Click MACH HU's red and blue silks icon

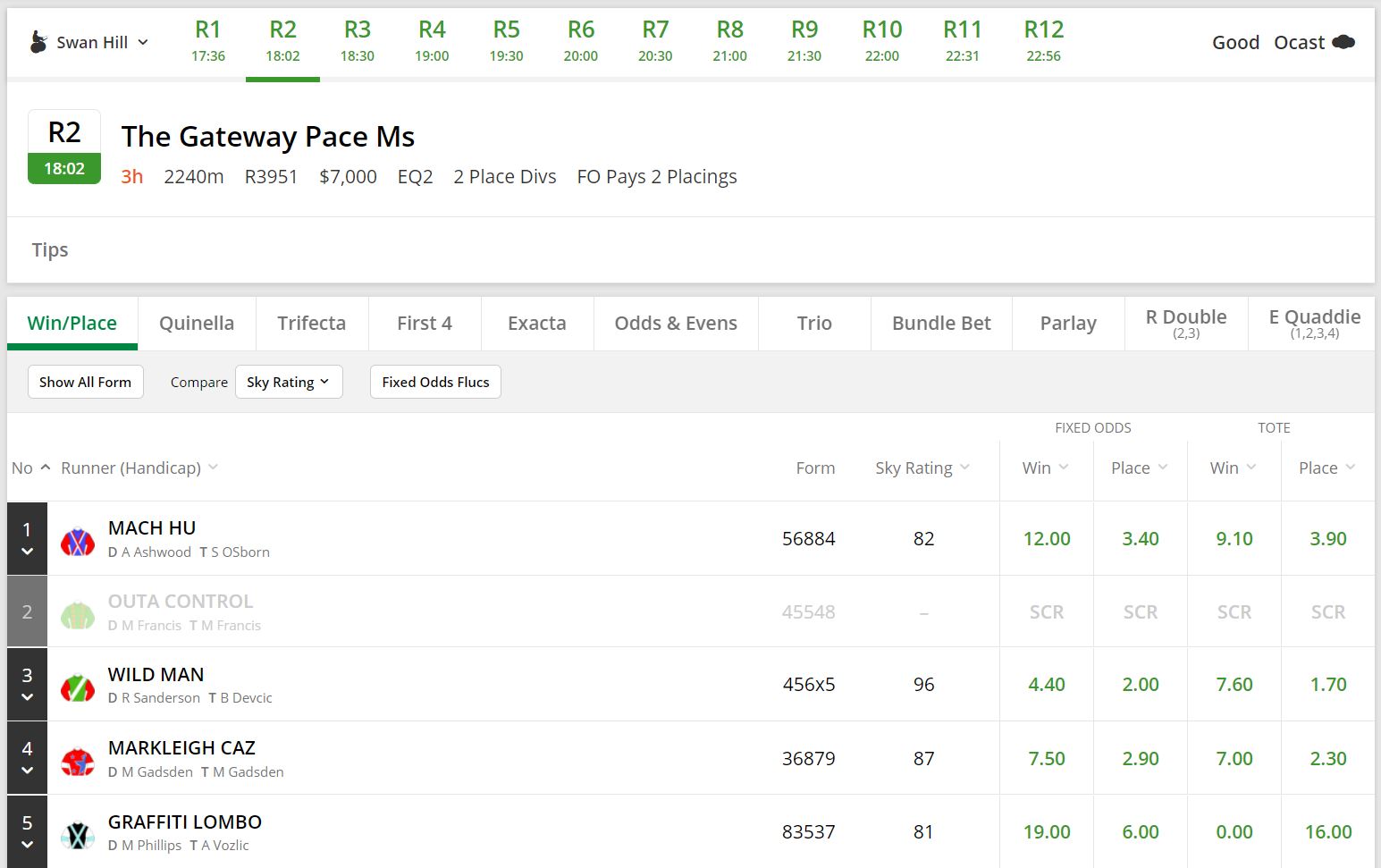78,541
